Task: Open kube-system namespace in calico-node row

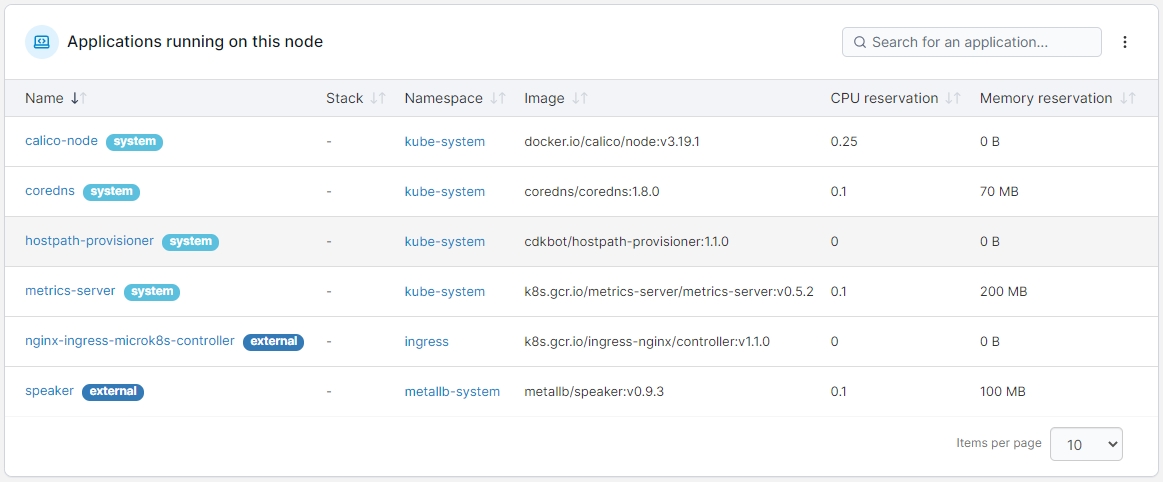Action: coord(444,142)
